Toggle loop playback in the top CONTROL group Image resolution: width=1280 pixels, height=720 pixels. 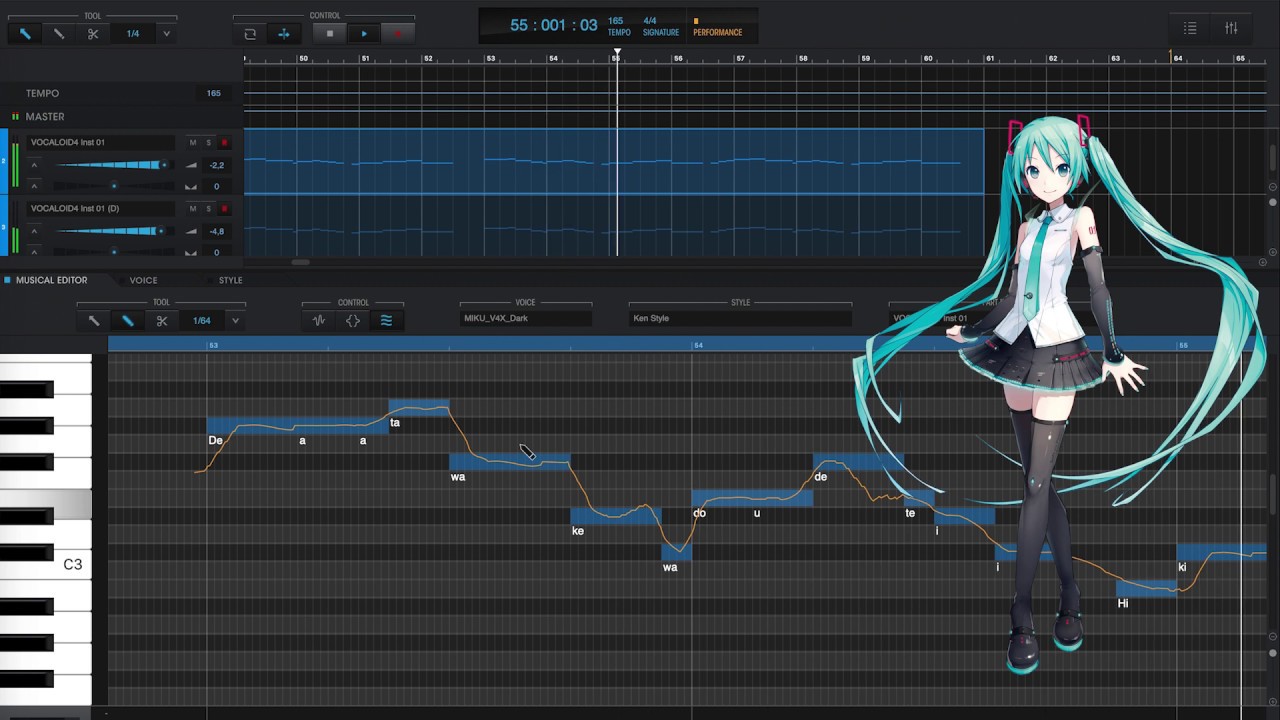[x=250, y=34]
